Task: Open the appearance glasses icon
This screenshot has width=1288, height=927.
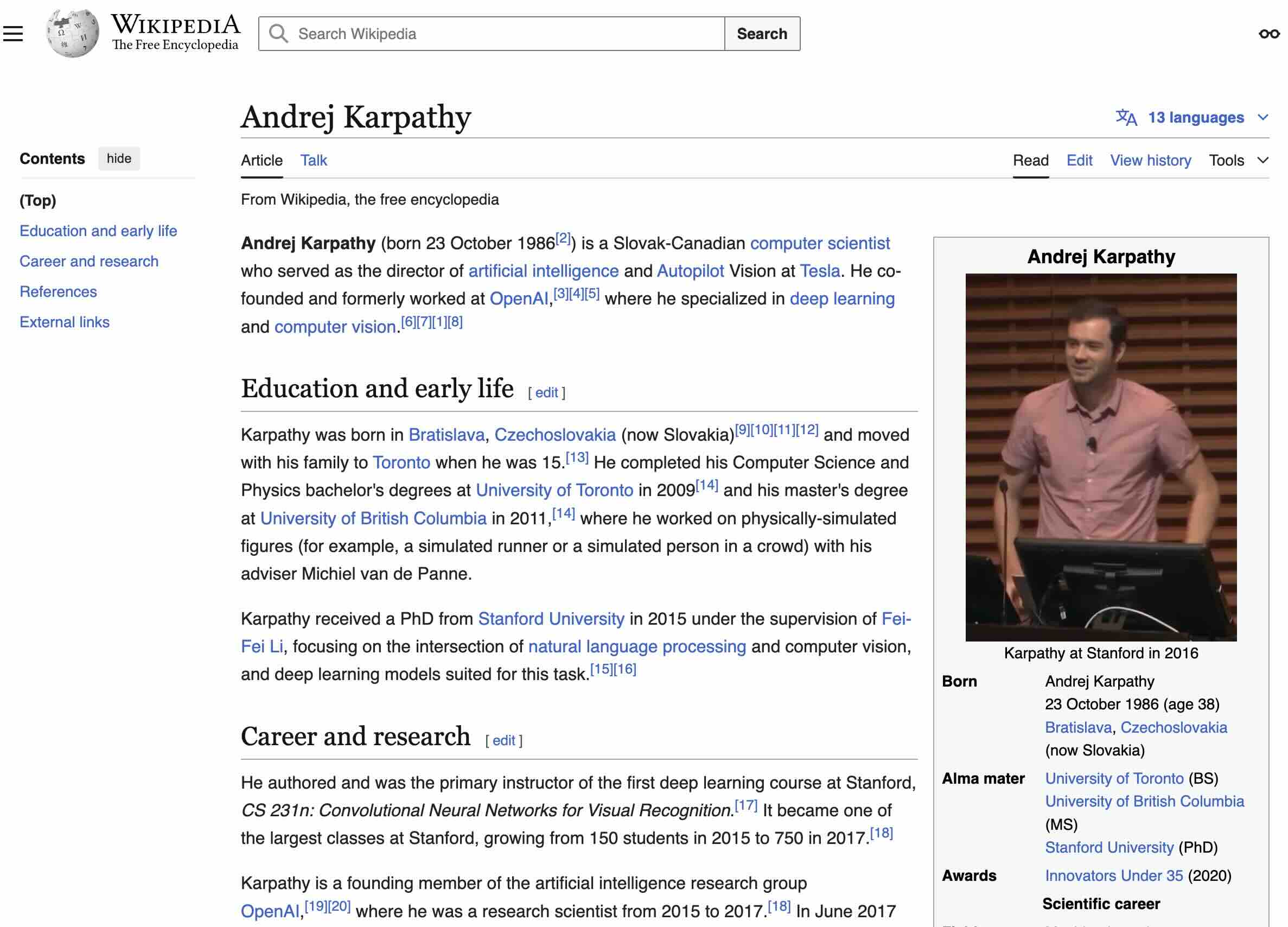Action: point(1268,34)
